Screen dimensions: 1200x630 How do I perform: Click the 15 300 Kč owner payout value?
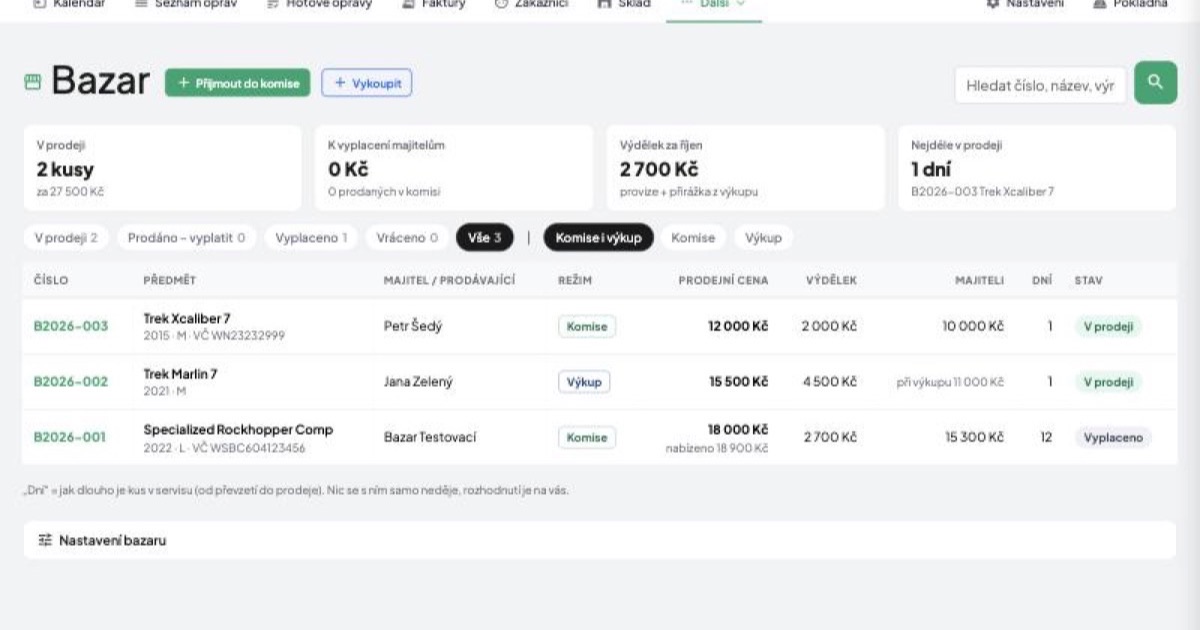point(974,437)
